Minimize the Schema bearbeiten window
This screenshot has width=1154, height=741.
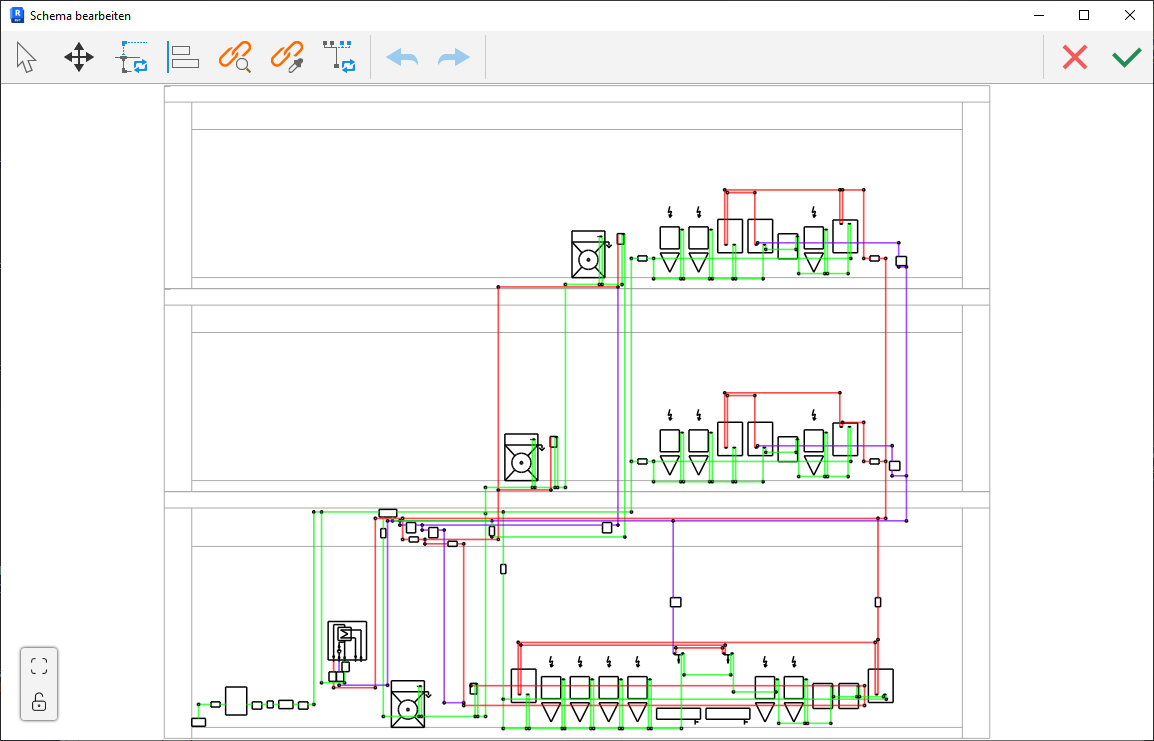tap(1038, 15)
